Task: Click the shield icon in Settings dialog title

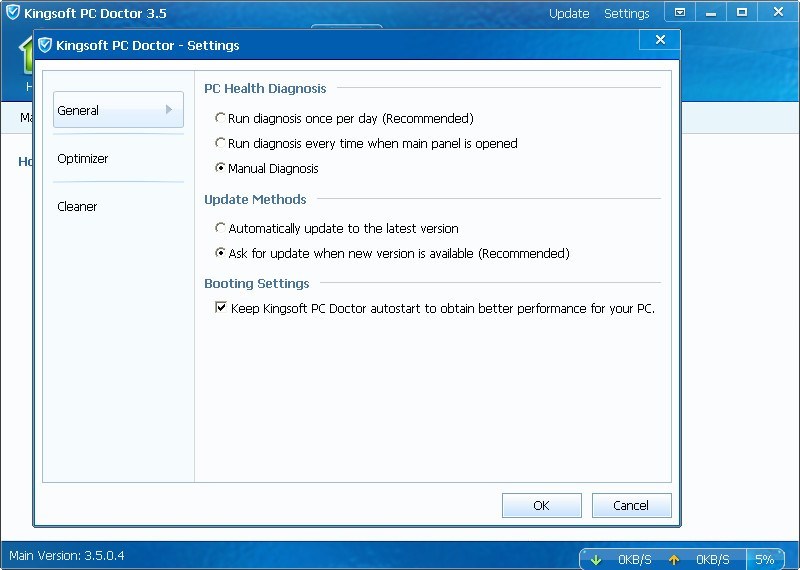Action: [x=45, y=45]
